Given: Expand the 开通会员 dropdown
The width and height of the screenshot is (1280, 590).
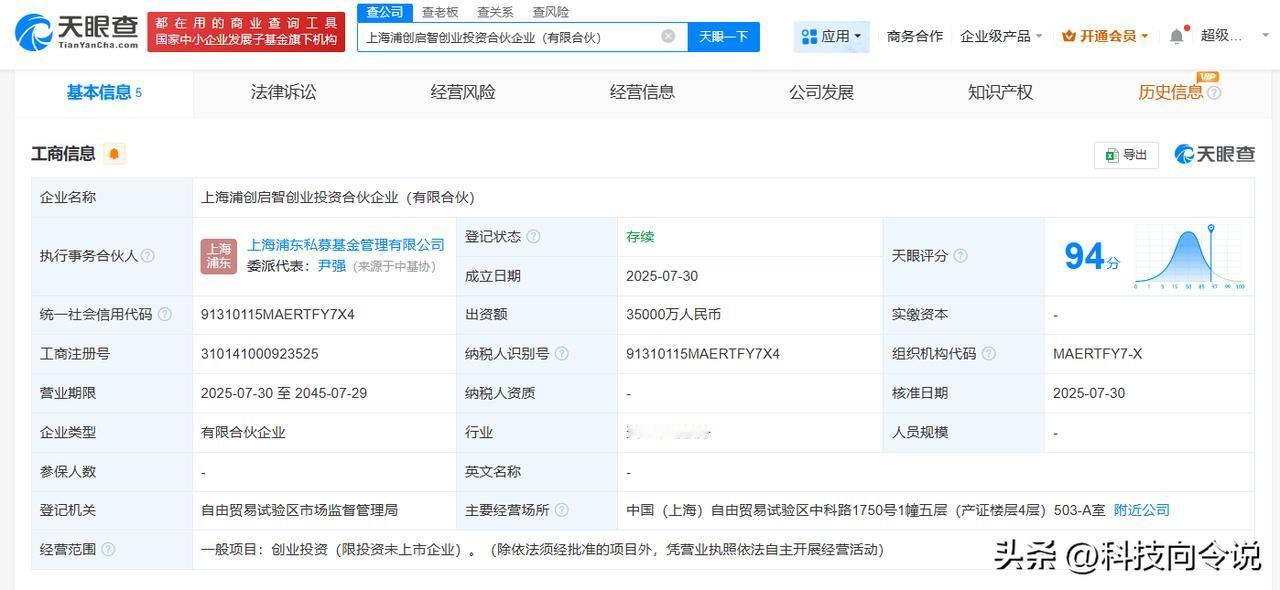Looking at the screenshot, I should tap(1105, 36).
